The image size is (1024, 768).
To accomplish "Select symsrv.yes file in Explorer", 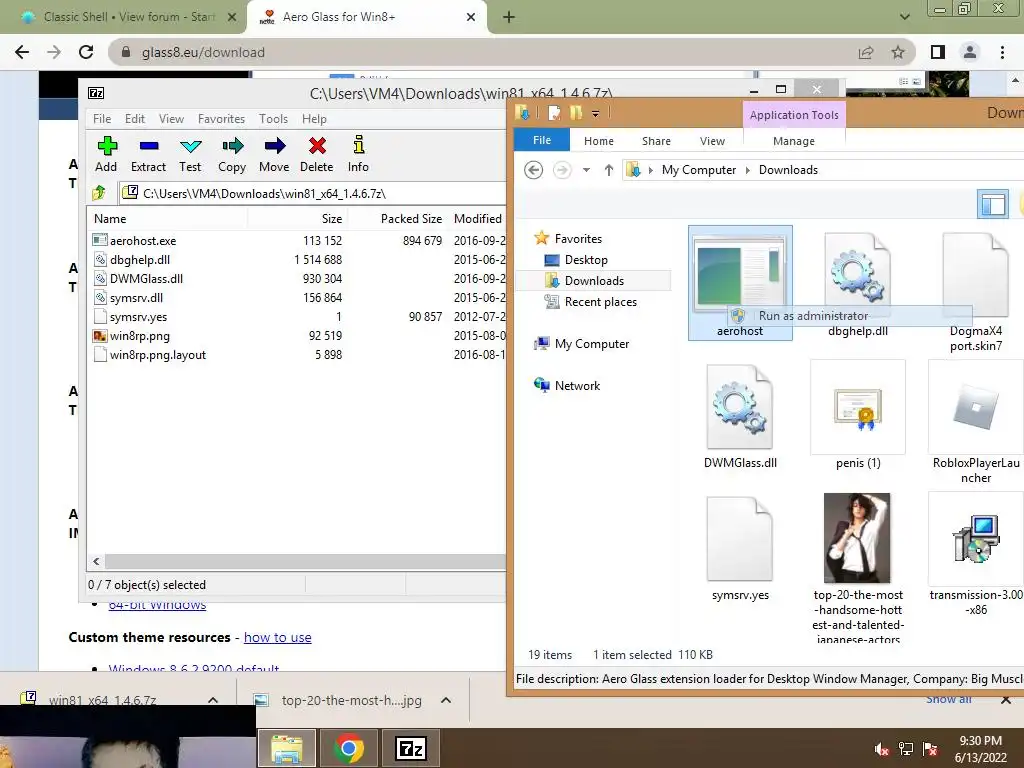I will coord(740,549).
